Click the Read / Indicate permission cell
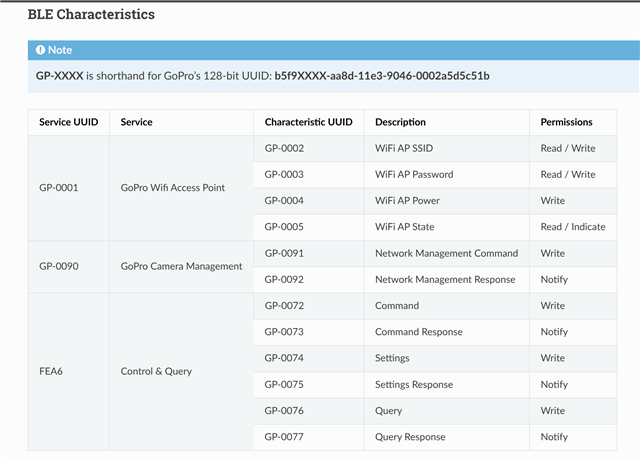 tap(573, 227)
